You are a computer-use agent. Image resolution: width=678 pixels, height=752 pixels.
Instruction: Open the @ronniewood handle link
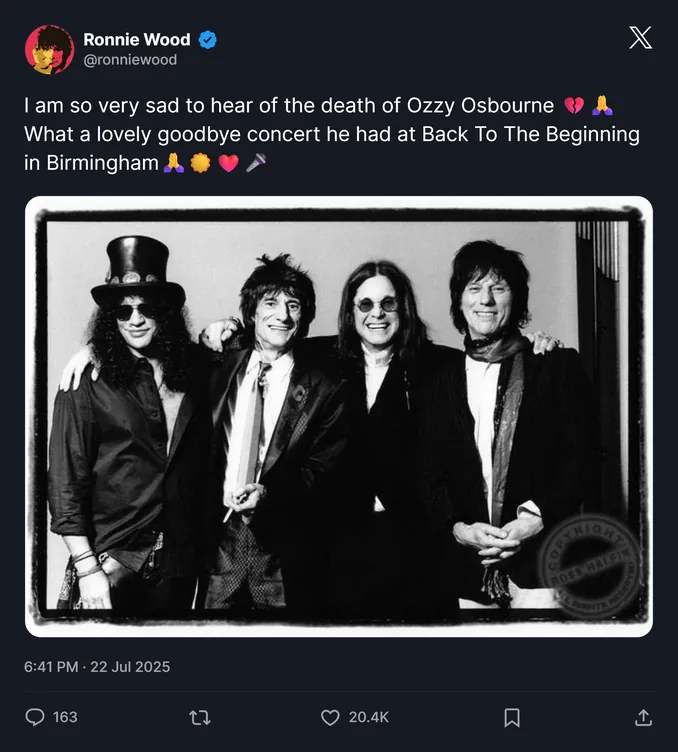pyautogui.click(x=130, y=59)
